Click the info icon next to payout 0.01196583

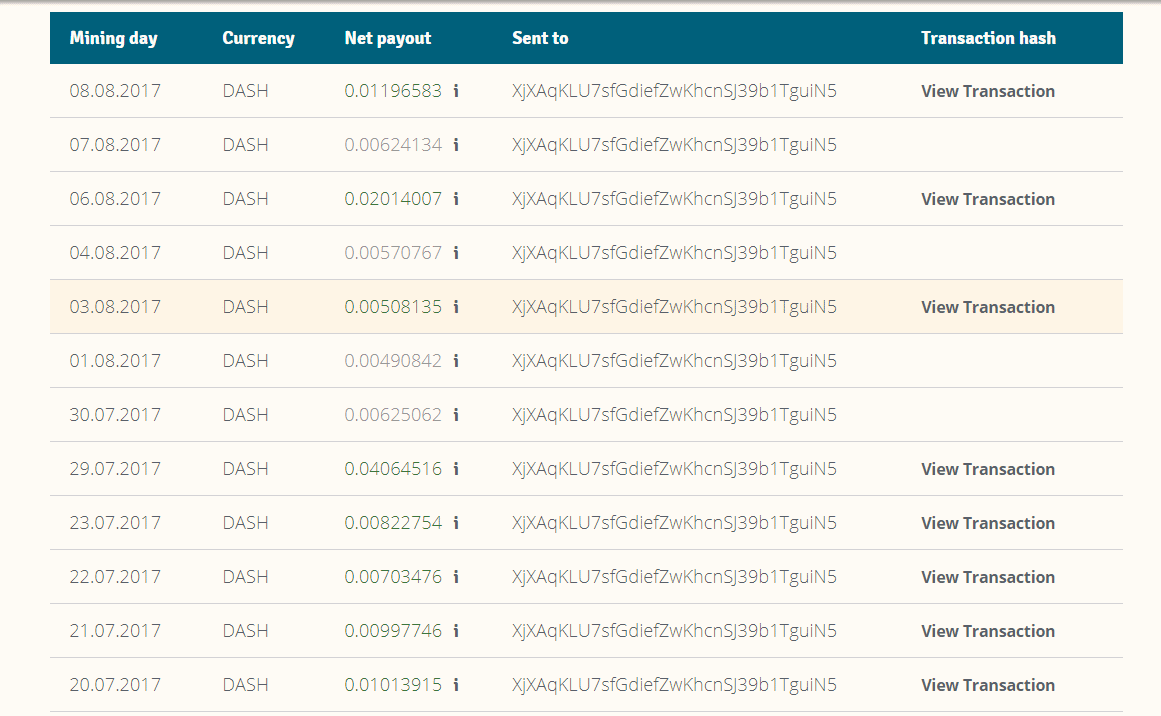pos(456,90)
